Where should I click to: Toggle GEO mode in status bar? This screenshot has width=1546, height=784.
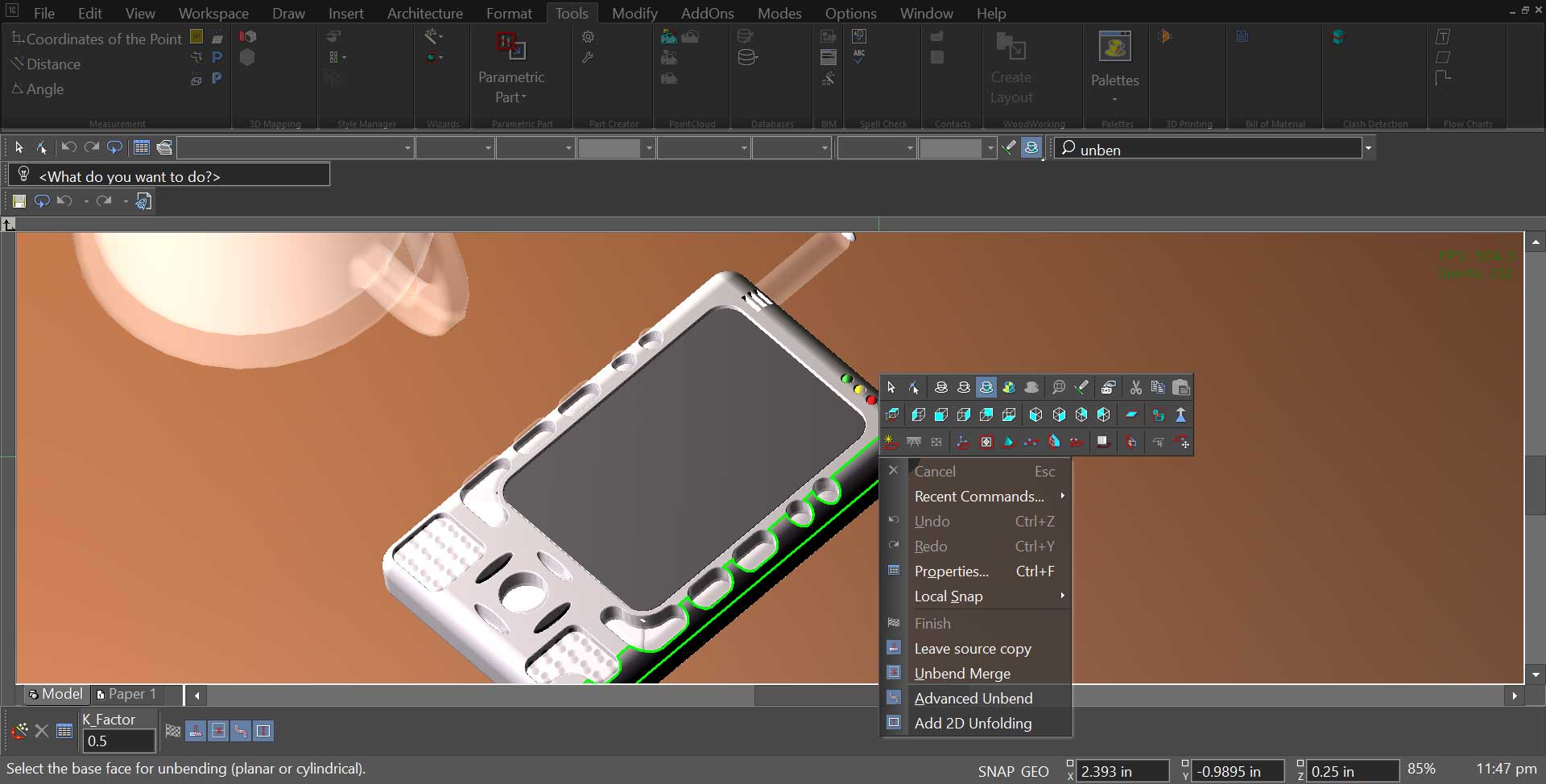tap(1035, 771)
